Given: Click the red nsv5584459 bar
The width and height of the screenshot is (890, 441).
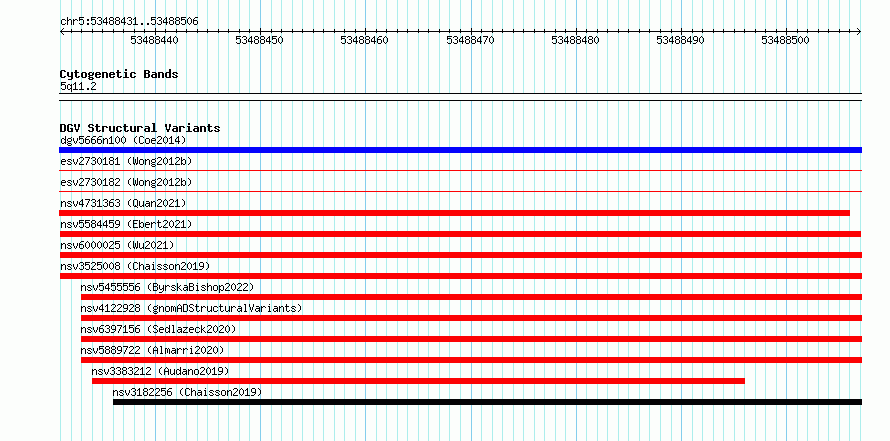Looking at the screenshot, I should [460, 234].
